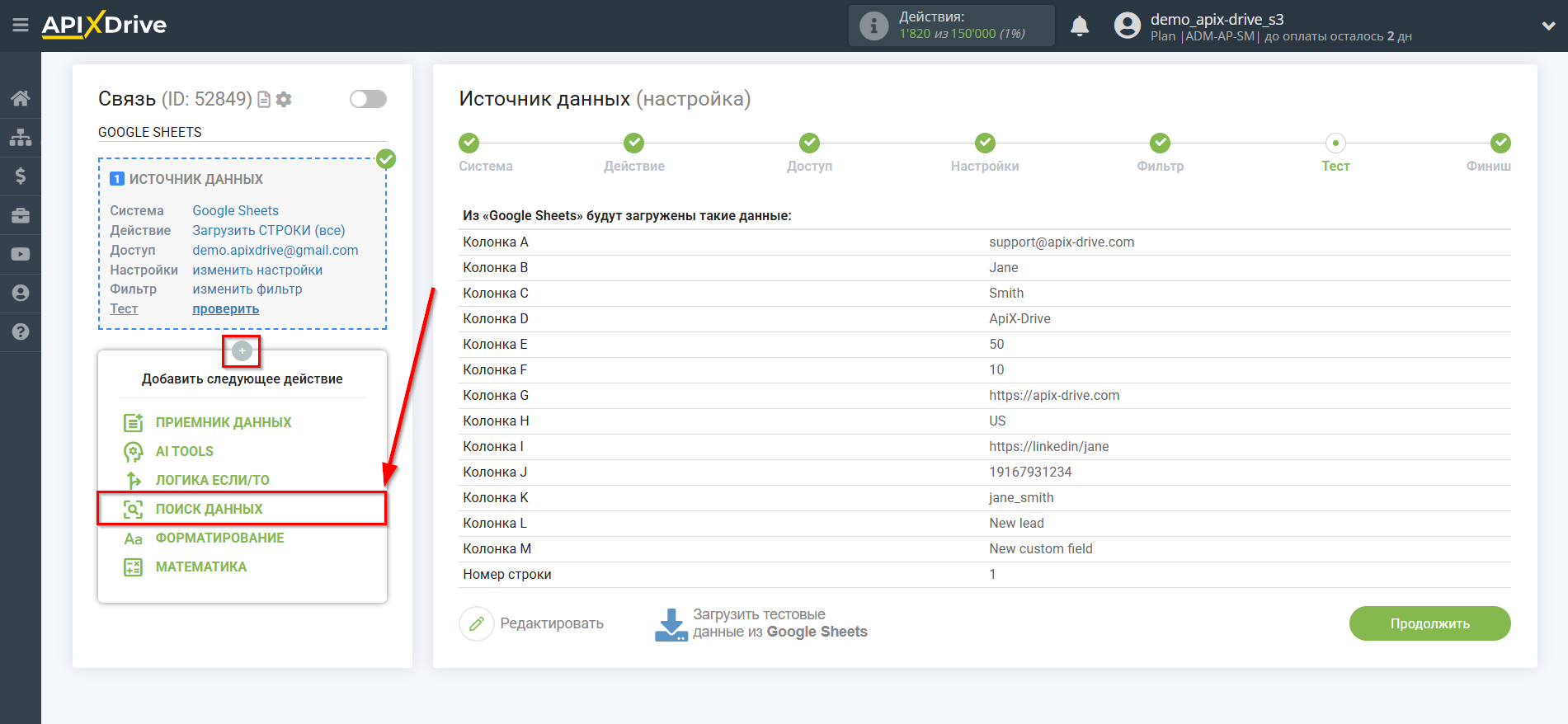Open the notifications bell
1568x724 pixels.
1080,26
